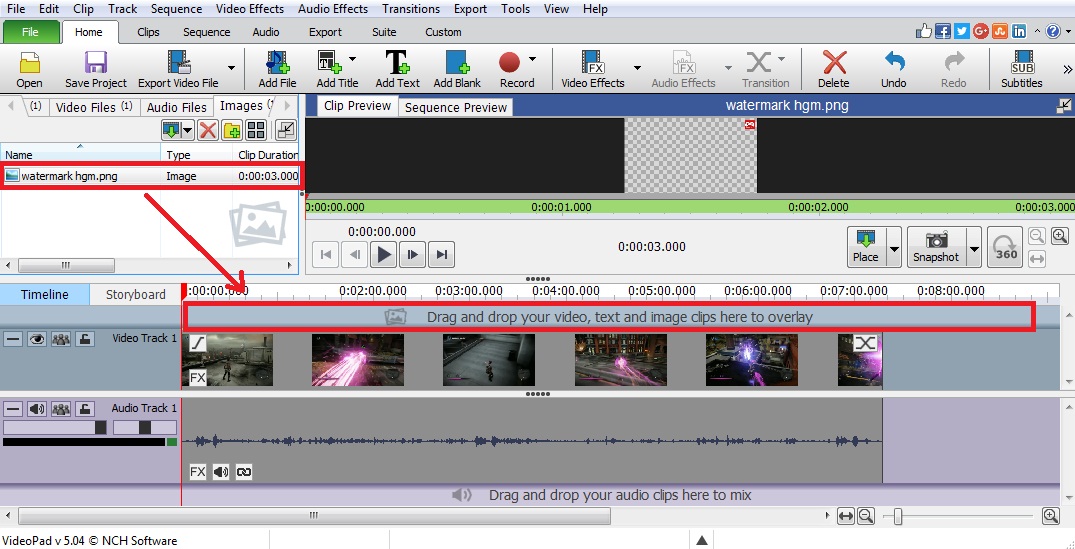Click transition icon on last video clip
Image resolution: width=1075 pixels, height=549 pixels.
pyautogui.click(x=866, y=343)
